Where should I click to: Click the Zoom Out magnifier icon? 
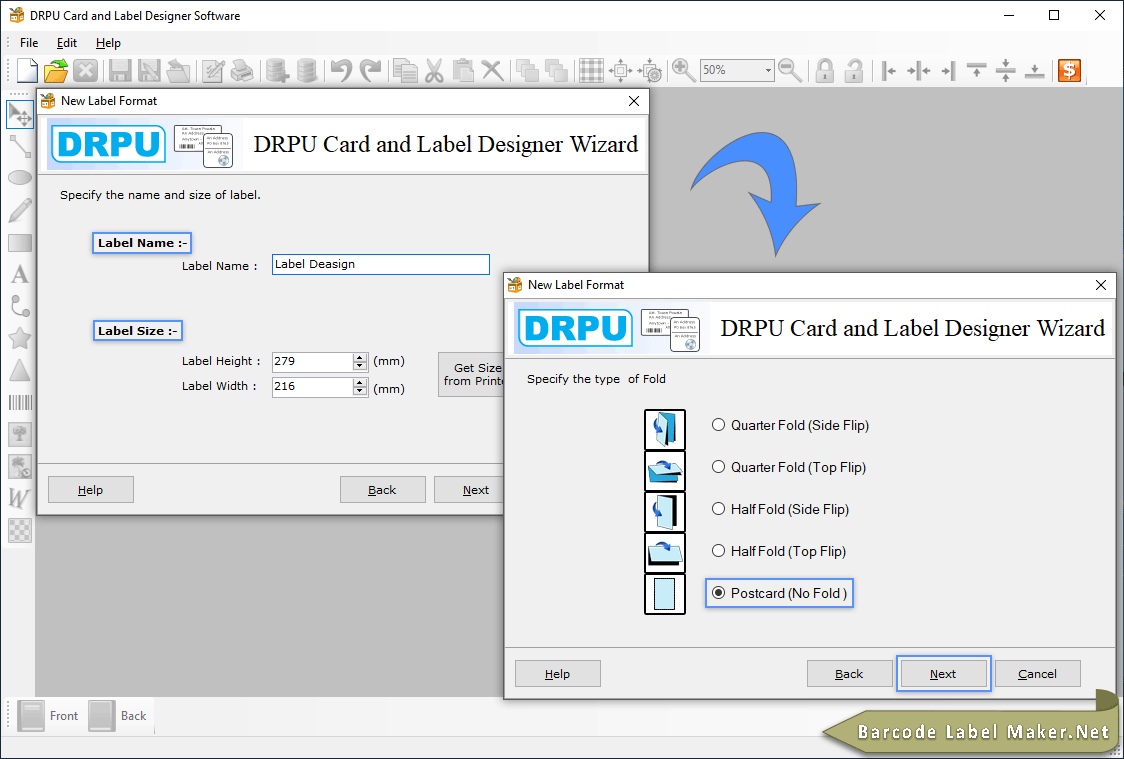(790, 70)
